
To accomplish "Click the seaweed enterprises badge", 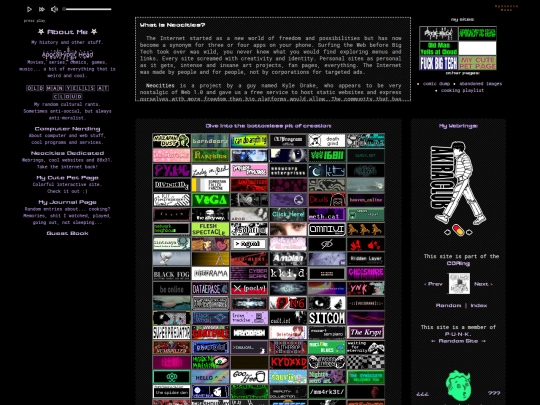I will point(288,170).
